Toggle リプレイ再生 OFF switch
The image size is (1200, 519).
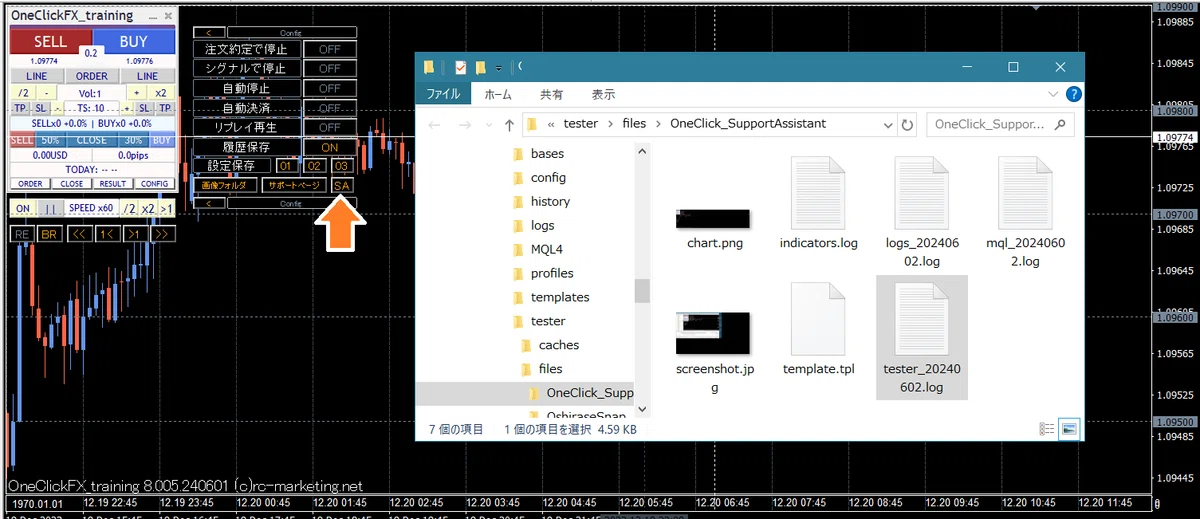pyautogui.click(x=329, y=127)
